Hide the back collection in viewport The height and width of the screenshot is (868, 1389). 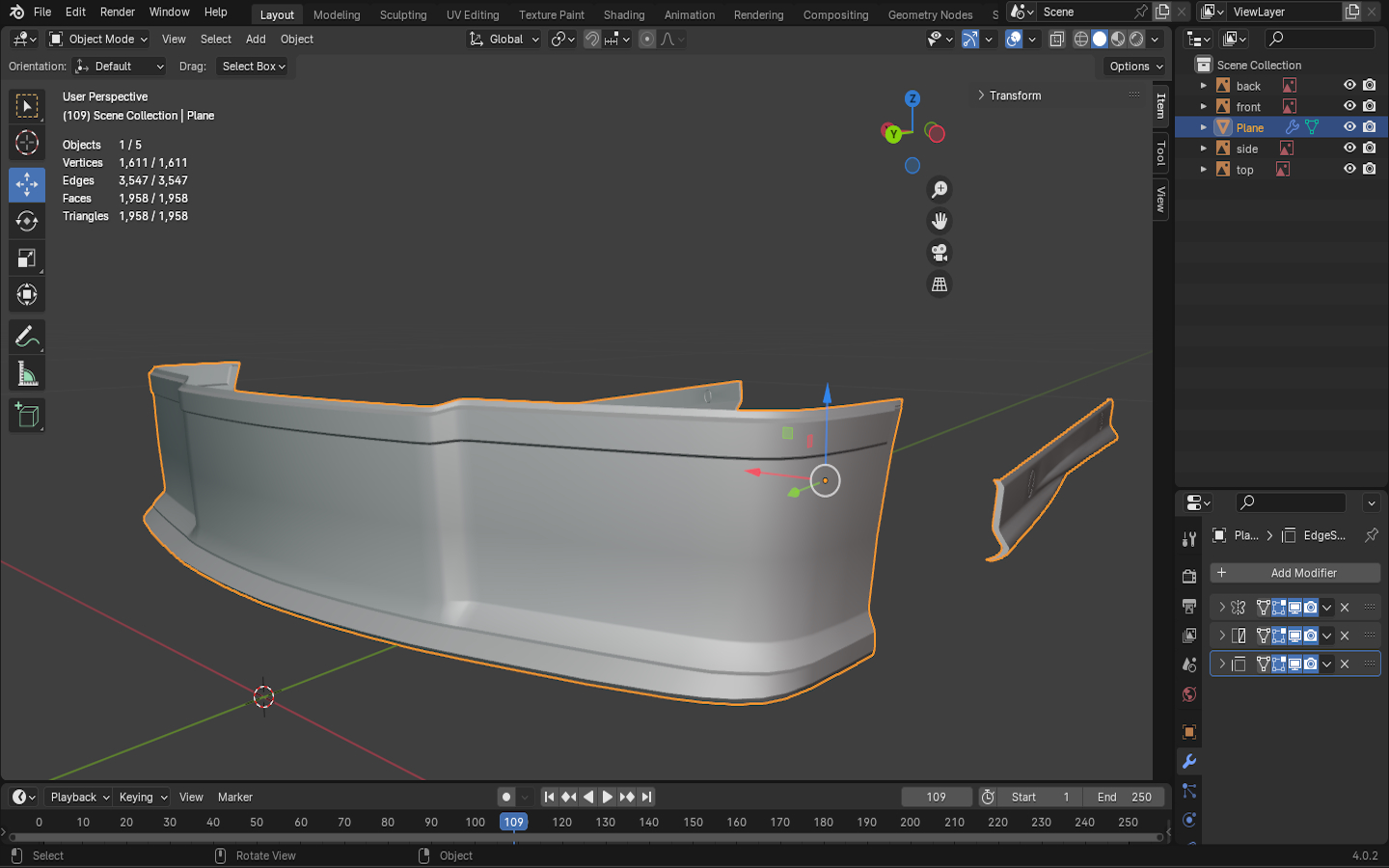pos(1349,85)
